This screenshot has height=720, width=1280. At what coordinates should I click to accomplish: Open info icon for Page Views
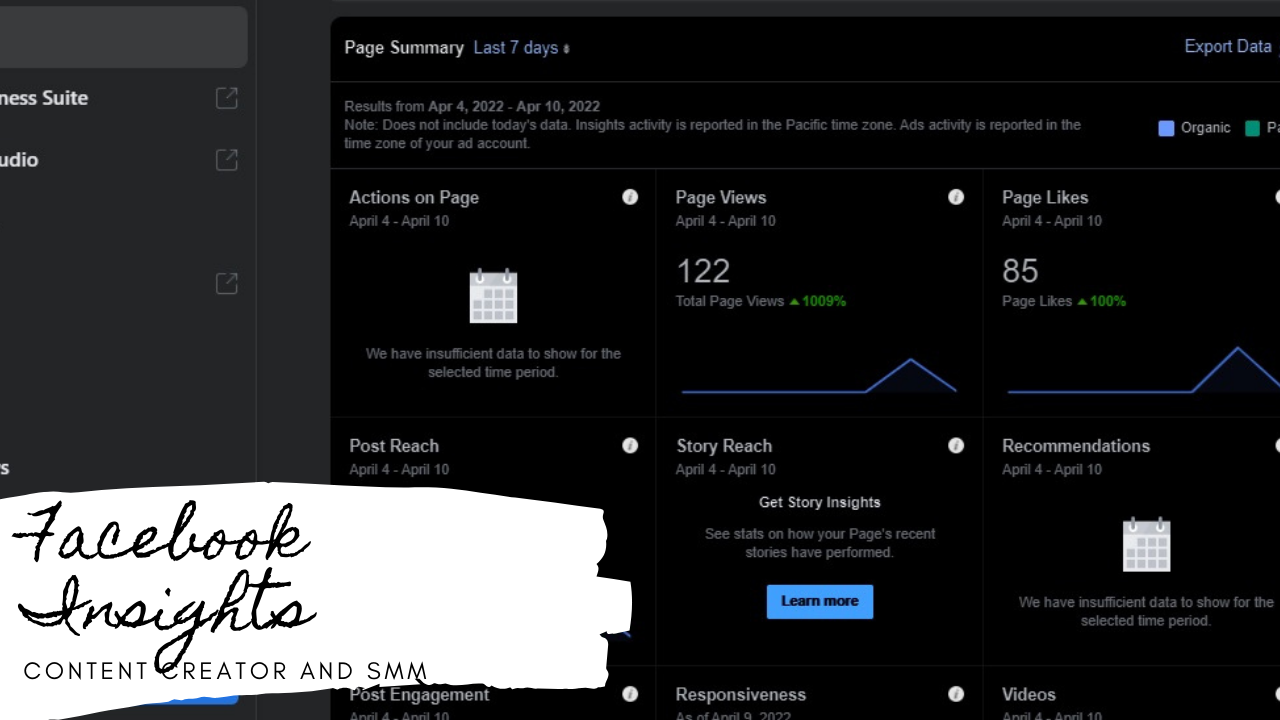tap(956, 197)
